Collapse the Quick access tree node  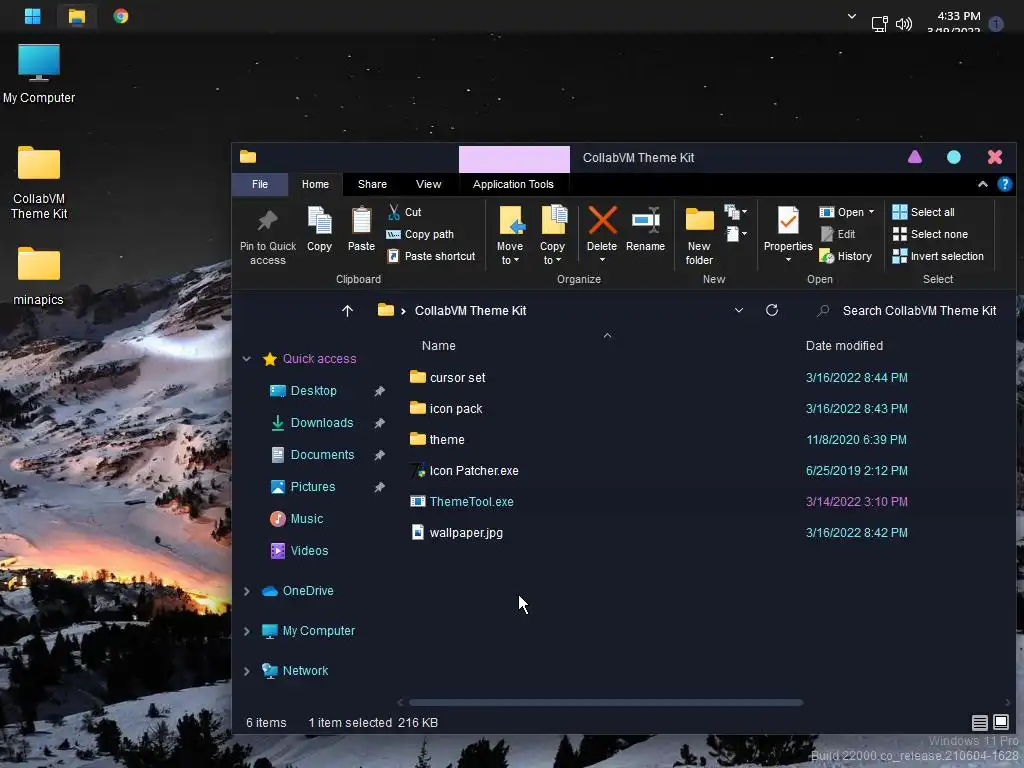(x=247, y=359)
